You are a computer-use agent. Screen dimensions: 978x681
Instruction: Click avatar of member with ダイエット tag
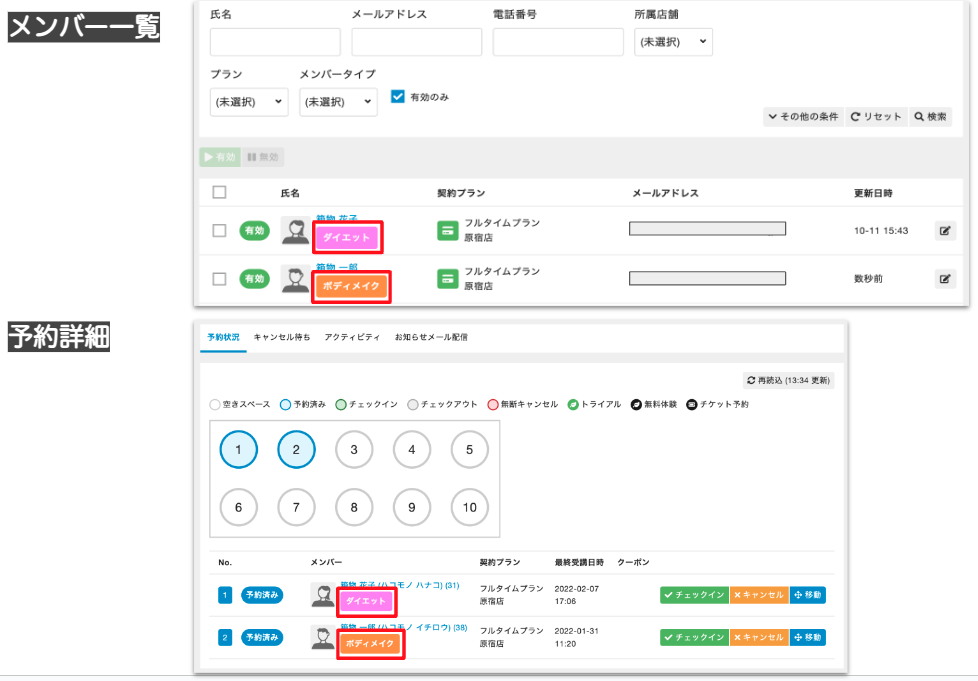tap(295, 231)
